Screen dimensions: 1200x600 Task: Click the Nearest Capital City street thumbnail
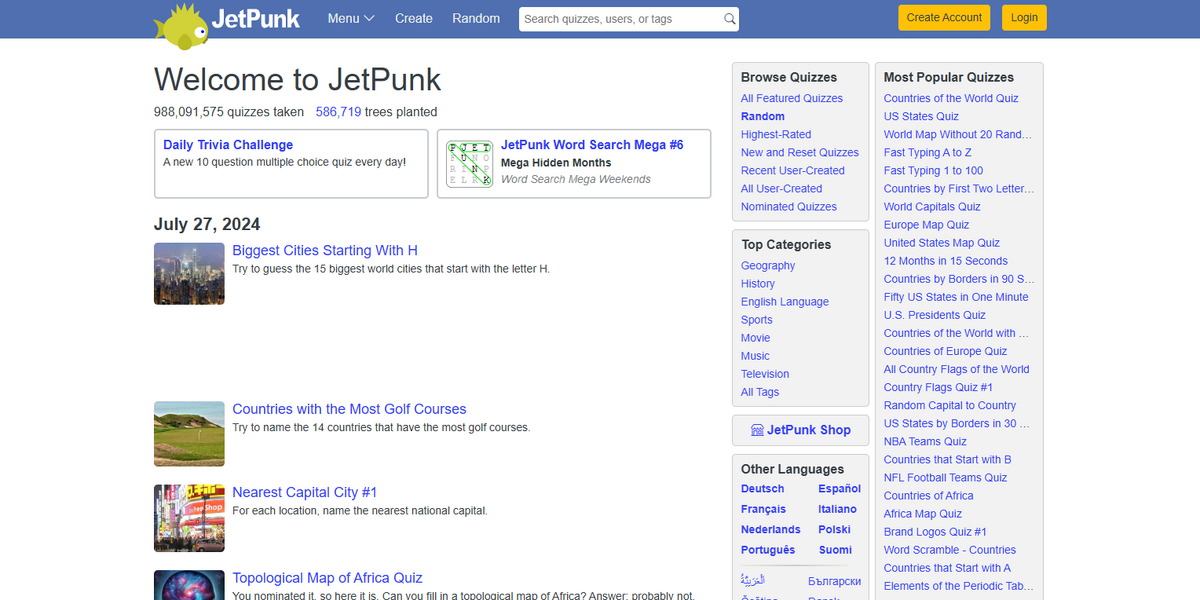pyautogui.click(x=189, y=518)
